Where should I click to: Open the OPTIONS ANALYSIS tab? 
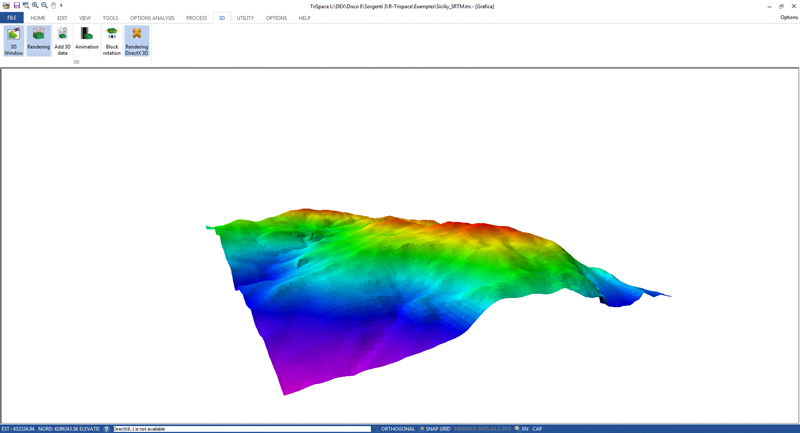pyautogui.click(x=152, y=18)
